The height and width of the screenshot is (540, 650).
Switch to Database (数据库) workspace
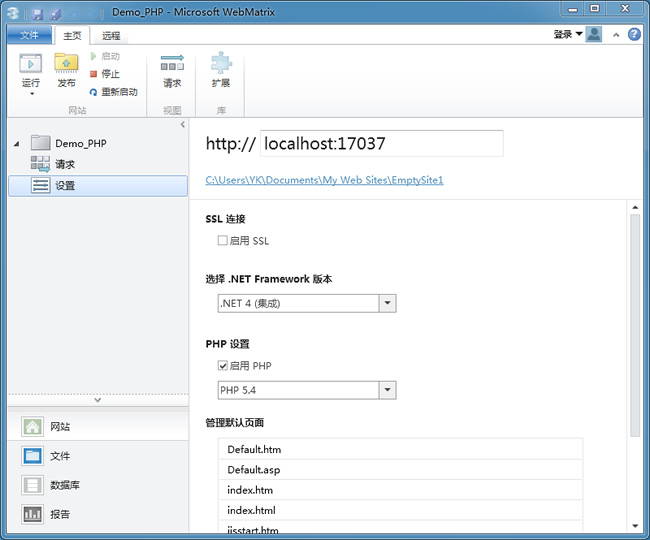pyautogui.click(x=34, y=485)
